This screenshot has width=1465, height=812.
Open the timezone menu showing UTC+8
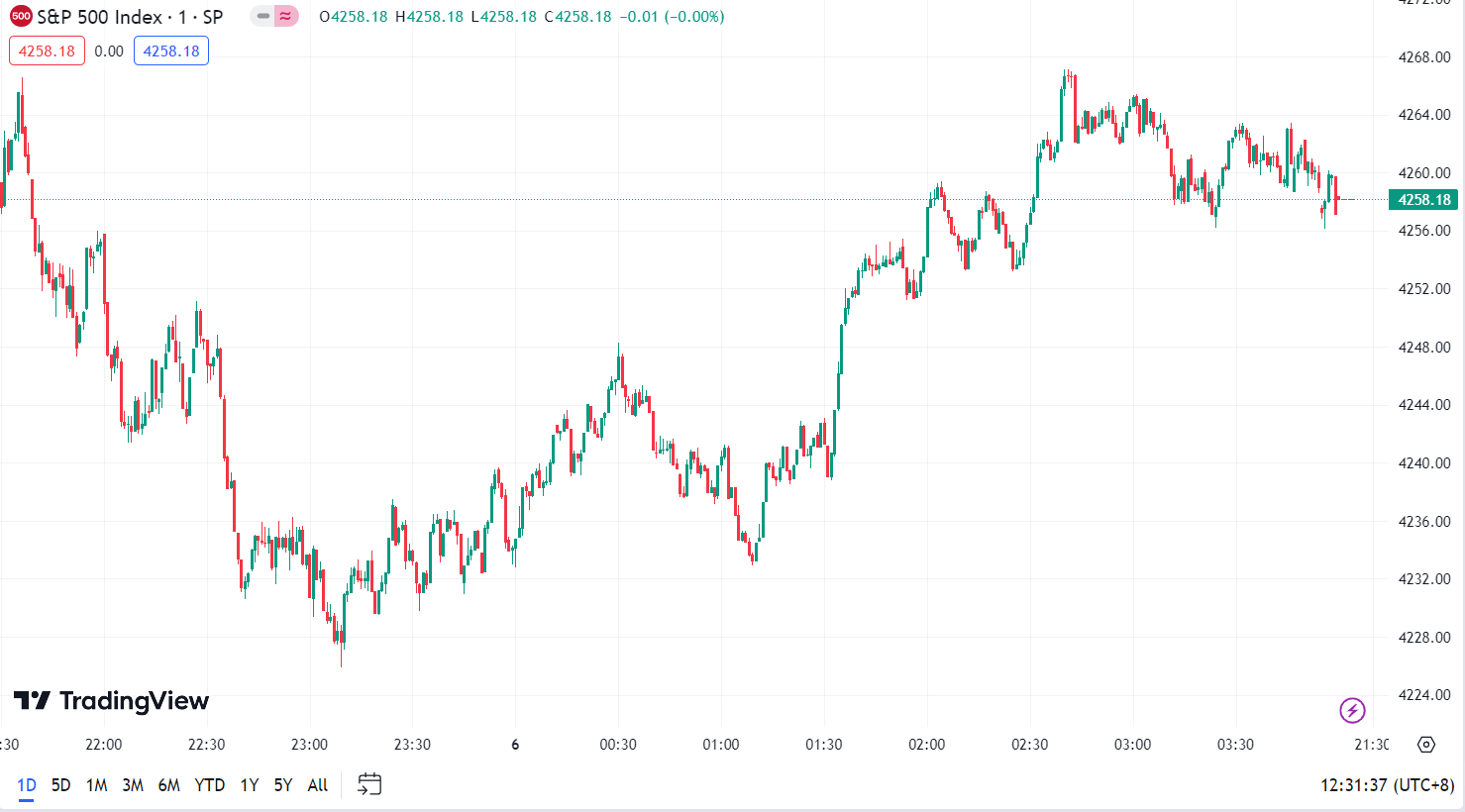click(1387, 785)
